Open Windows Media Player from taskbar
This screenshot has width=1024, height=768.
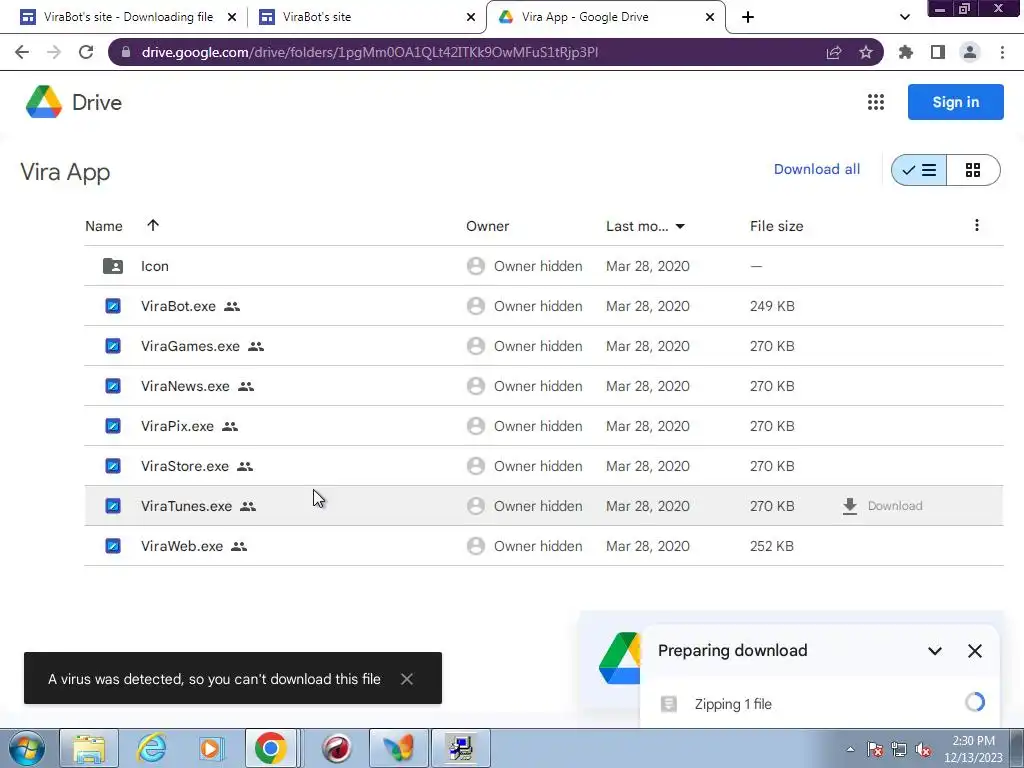coord(210,748)
